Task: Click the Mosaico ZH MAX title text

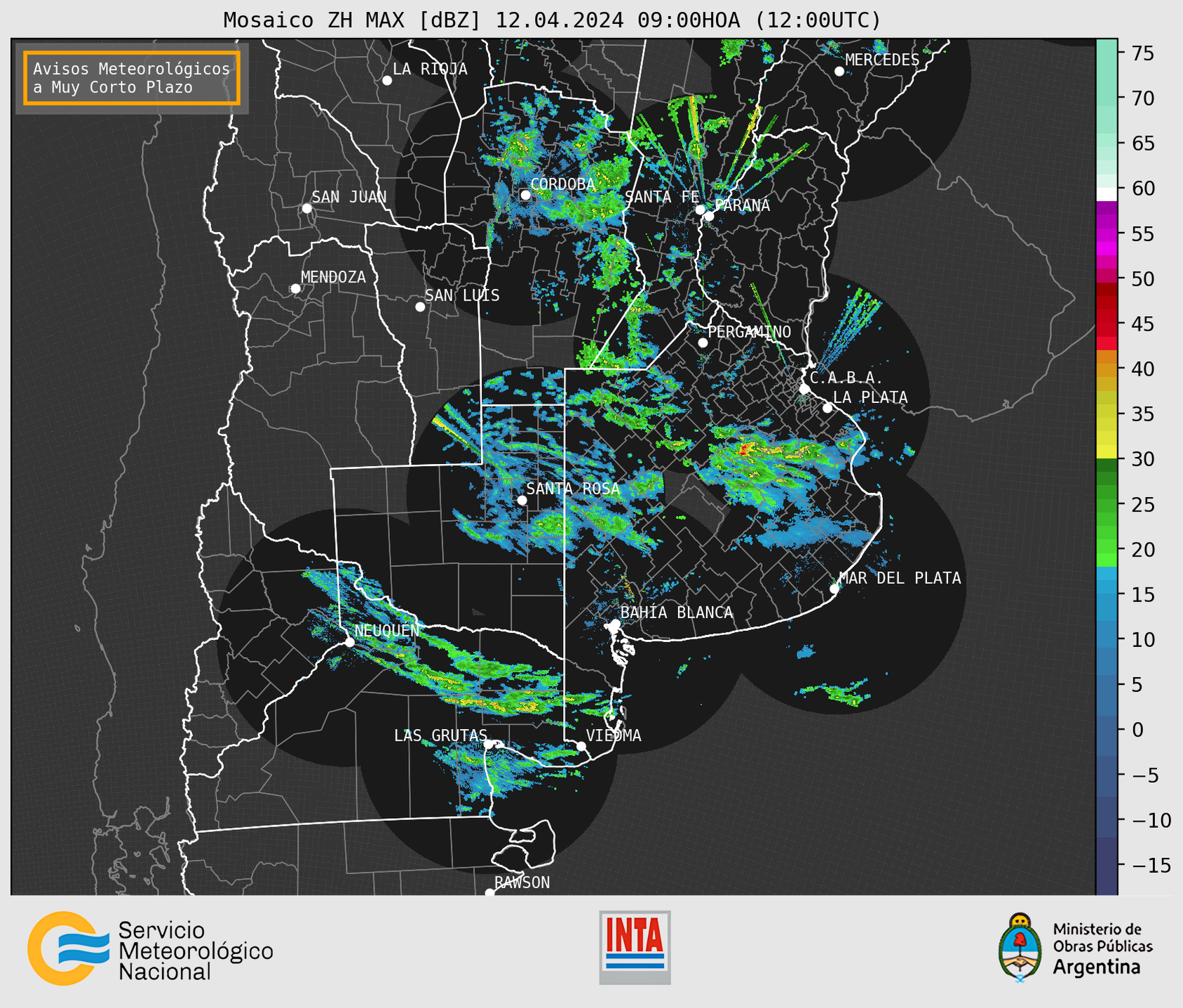Action: 552,20
